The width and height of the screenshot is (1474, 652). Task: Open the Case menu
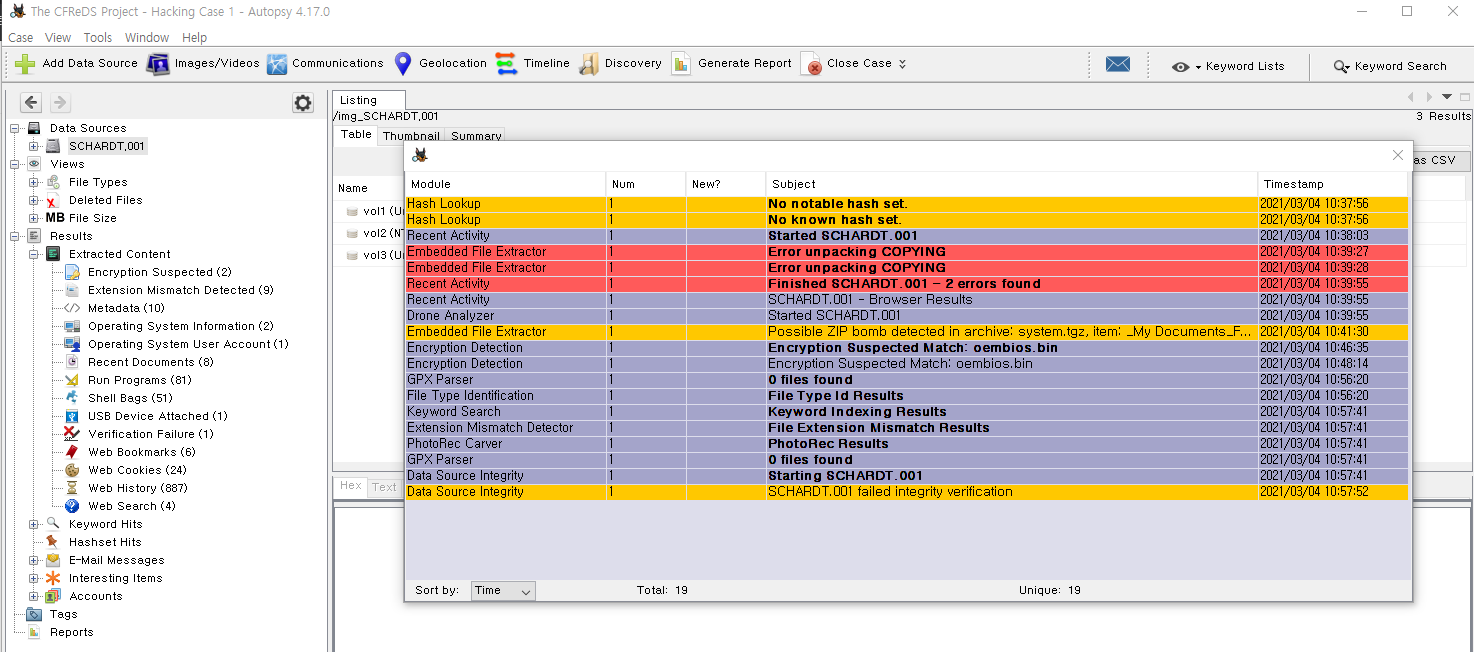tap(21, 38)
